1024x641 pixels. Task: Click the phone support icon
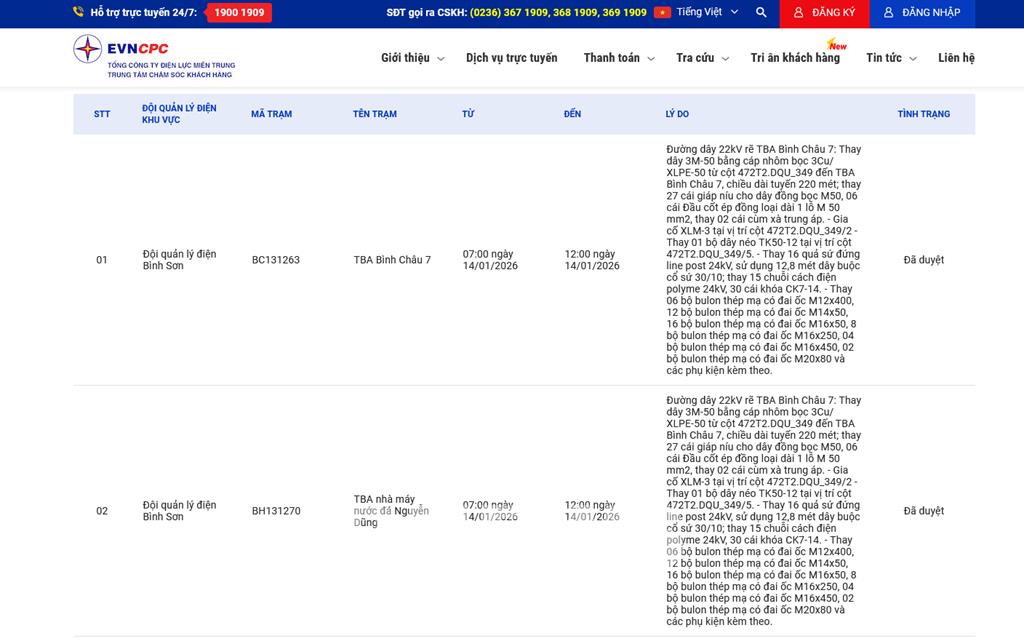click(78, 13)
